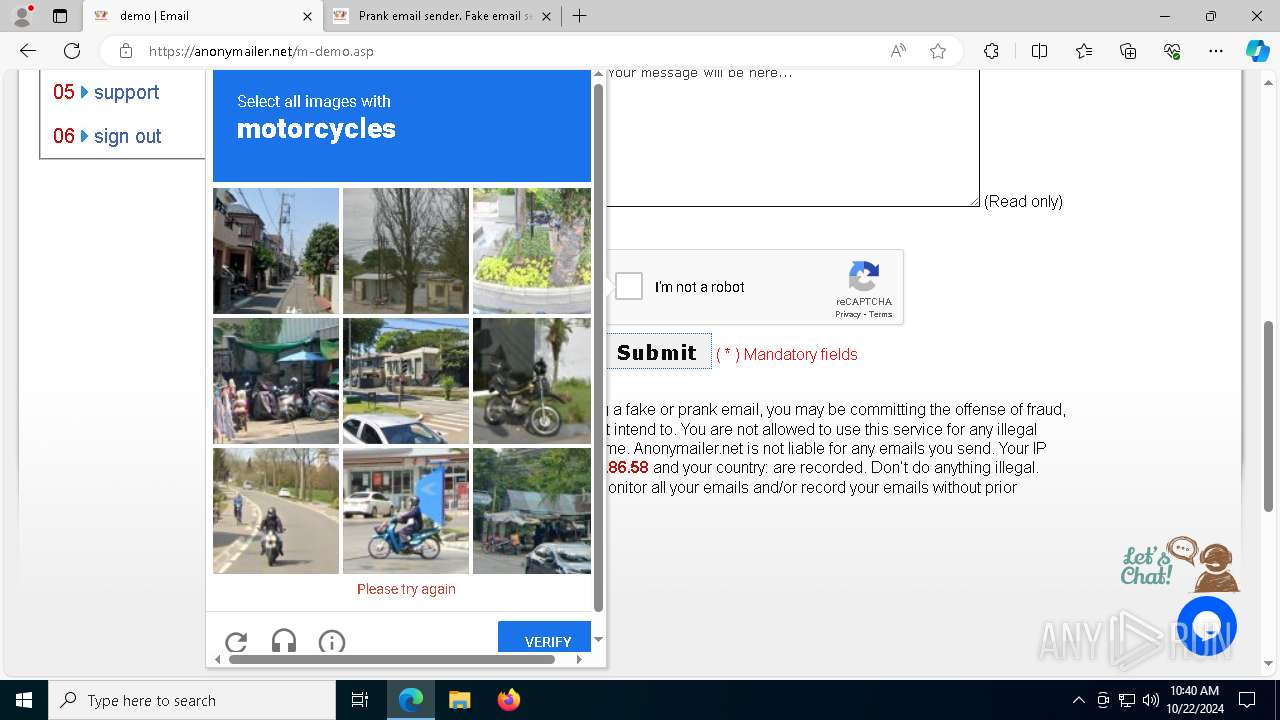Image resolution: width=1280 pixels, height=720 pixels.
Task: Open Microsoft Edge from taskbar
Action: pyautogui.click(x=411, y=700)
